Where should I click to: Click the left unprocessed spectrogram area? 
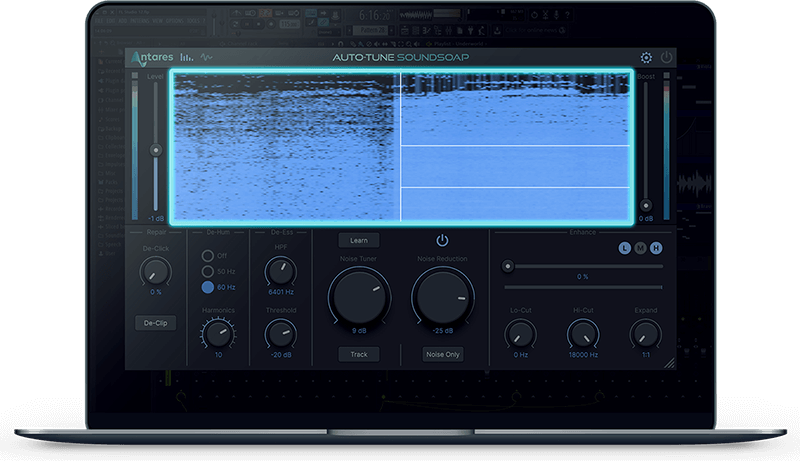tap(286, 147)
